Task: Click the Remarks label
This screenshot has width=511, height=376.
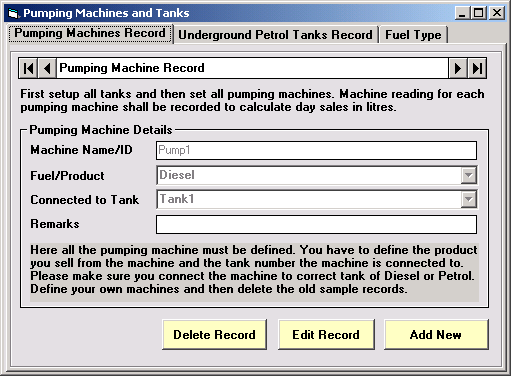Action: point(55,224)
